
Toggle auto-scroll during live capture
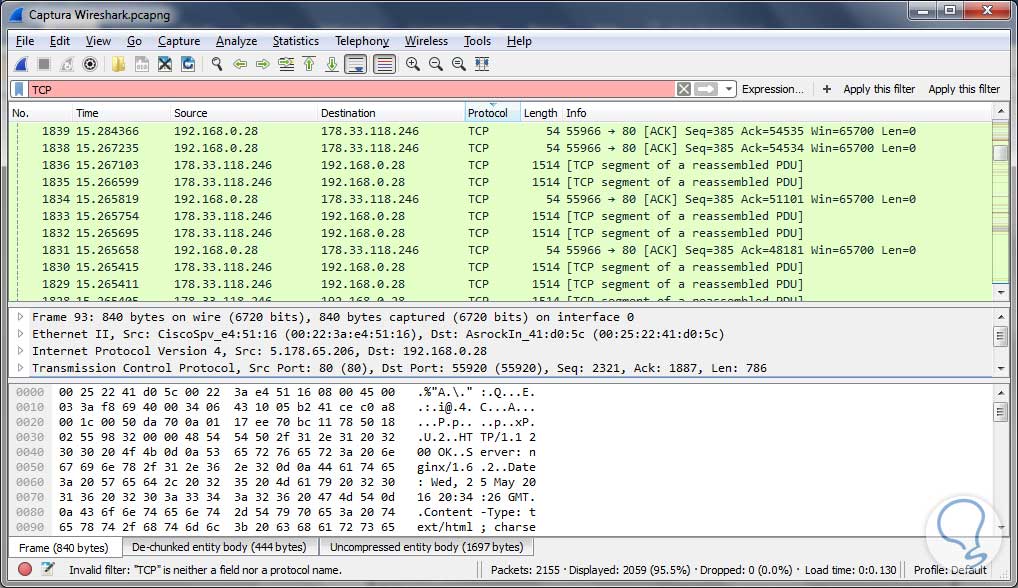tap(356, 64)
